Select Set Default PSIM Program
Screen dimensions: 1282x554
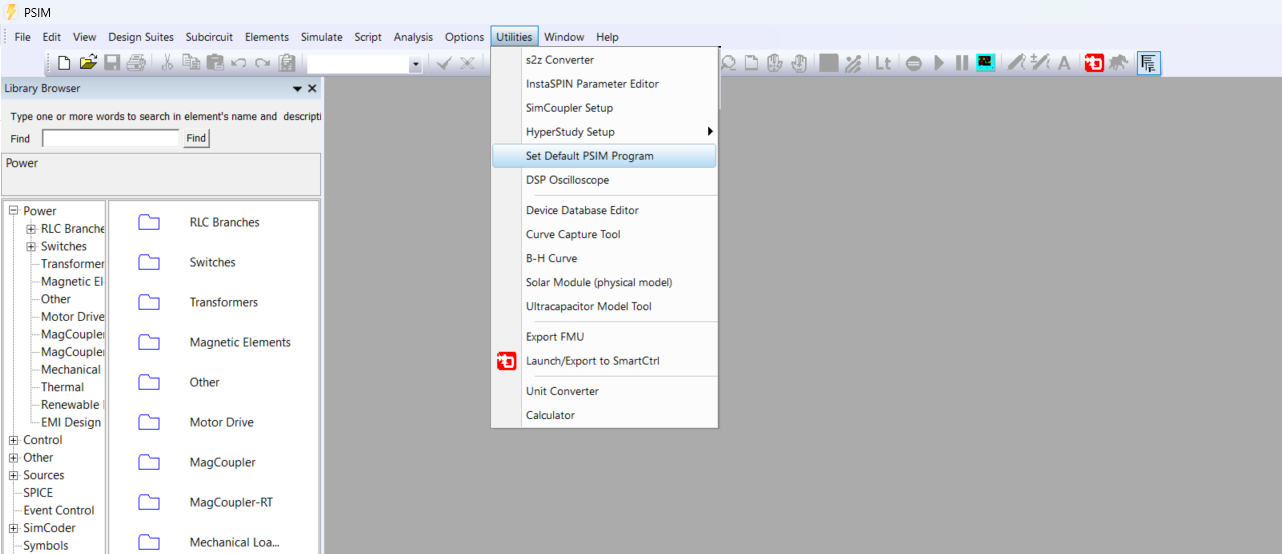pyautogui.click(x=604, y=156)
